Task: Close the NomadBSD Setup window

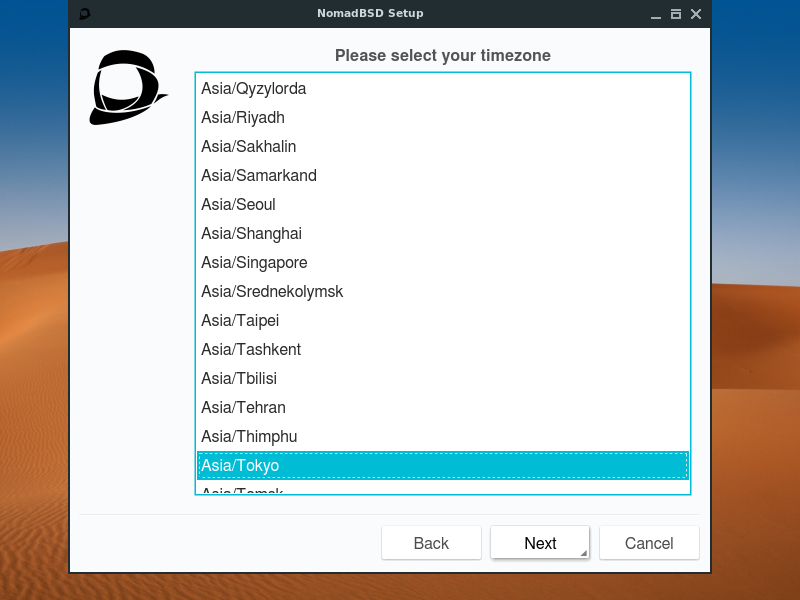Action: point(696,14)
